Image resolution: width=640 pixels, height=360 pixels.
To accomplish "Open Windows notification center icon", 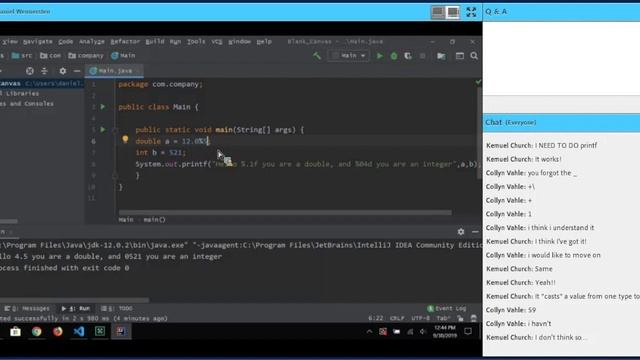I will point(468,331).
